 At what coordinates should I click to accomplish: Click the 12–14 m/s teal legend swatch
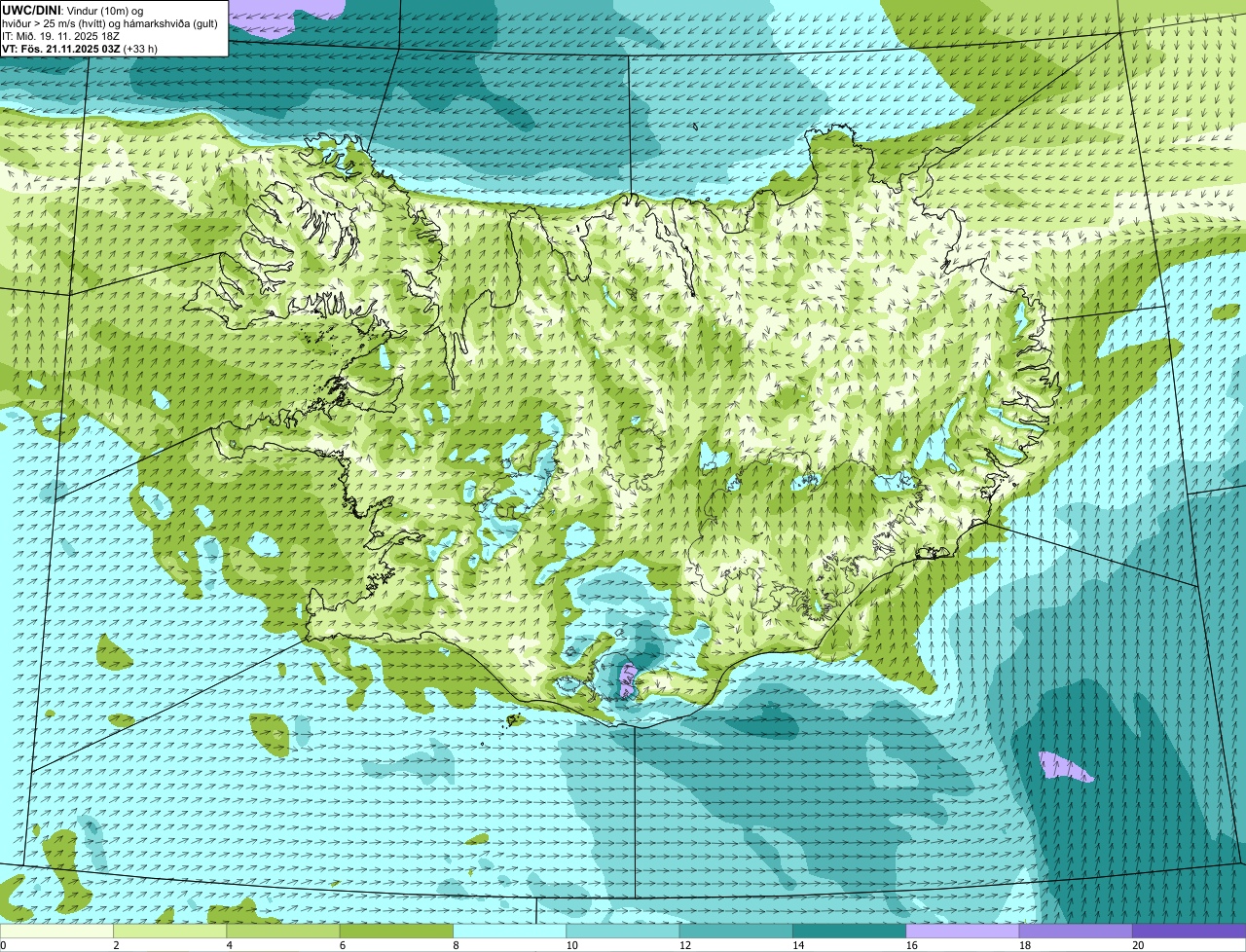coord(736,932)
